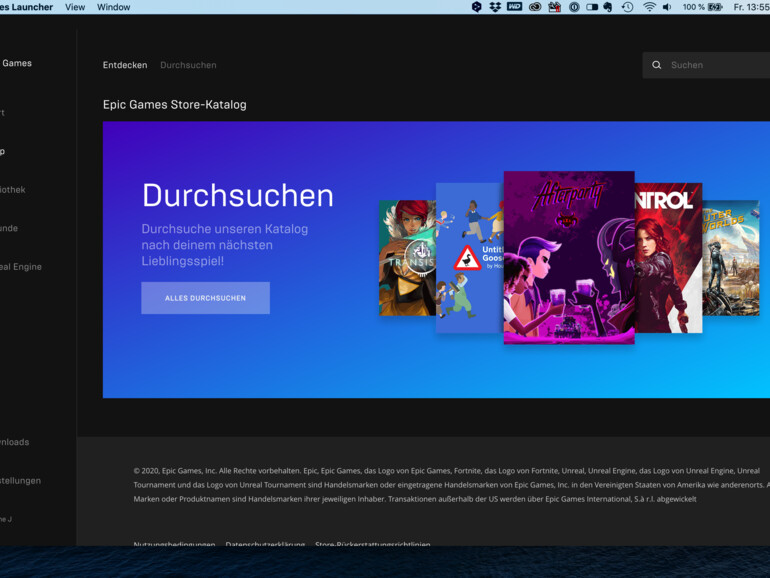The width and height of the screenshot is (770, 578).
Task: Open the Control game cover
Action: [x=668, y=258]
